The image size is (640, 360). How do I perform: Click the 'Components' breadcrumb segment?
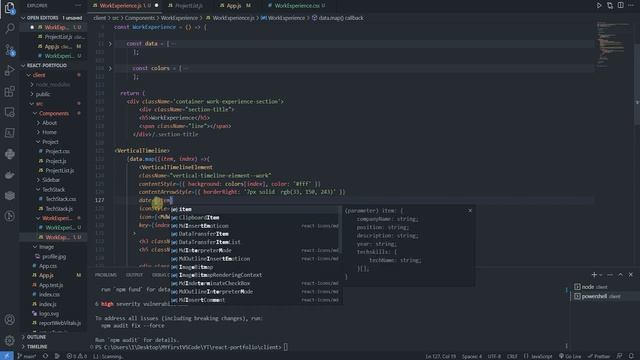point(140,18)
